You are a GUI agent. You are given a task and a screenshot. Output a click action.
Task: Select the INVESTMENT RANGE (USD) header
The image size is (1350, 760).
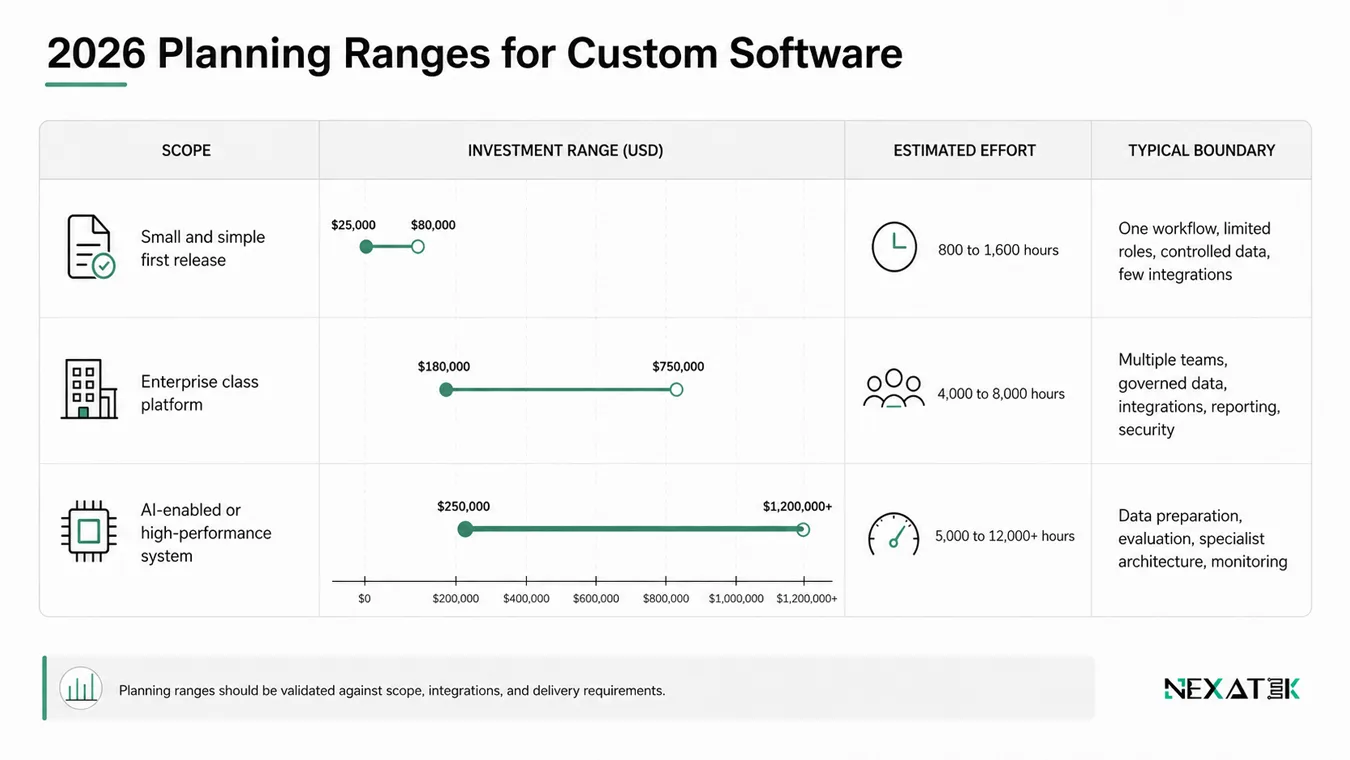(x=565, y=151)
